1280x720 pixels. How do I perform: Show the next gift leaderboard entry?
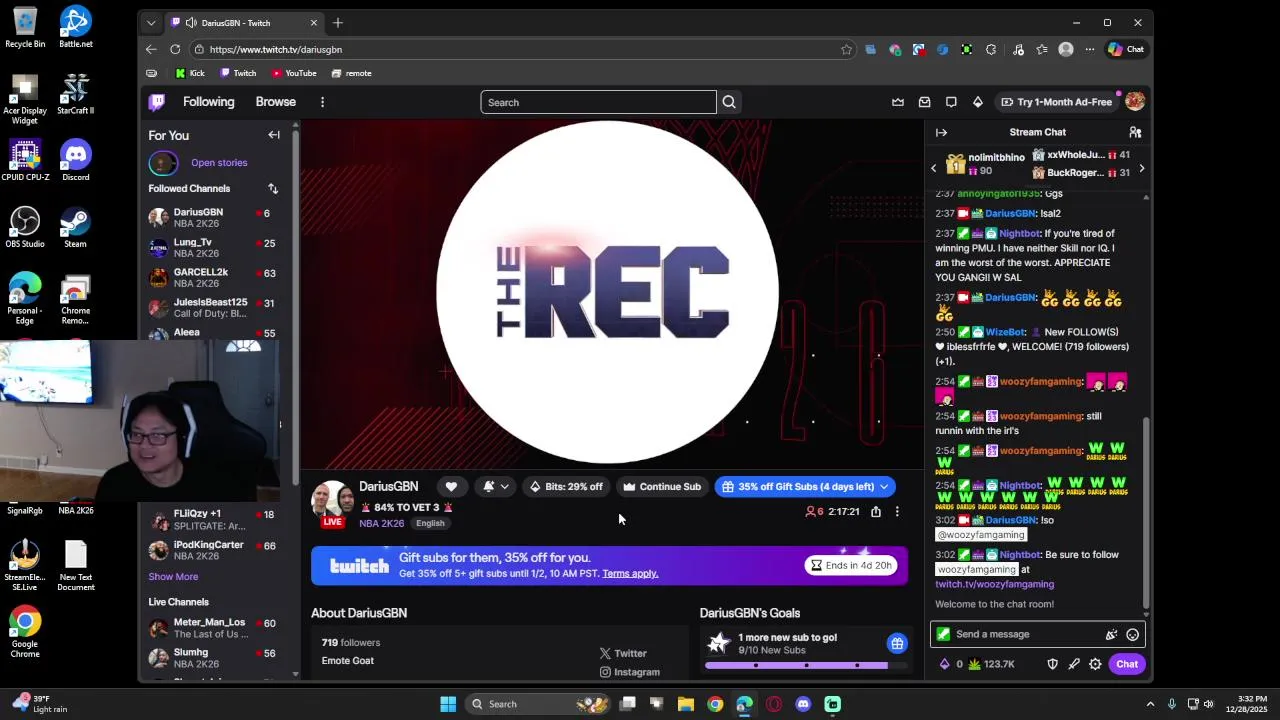[1141, 168]
